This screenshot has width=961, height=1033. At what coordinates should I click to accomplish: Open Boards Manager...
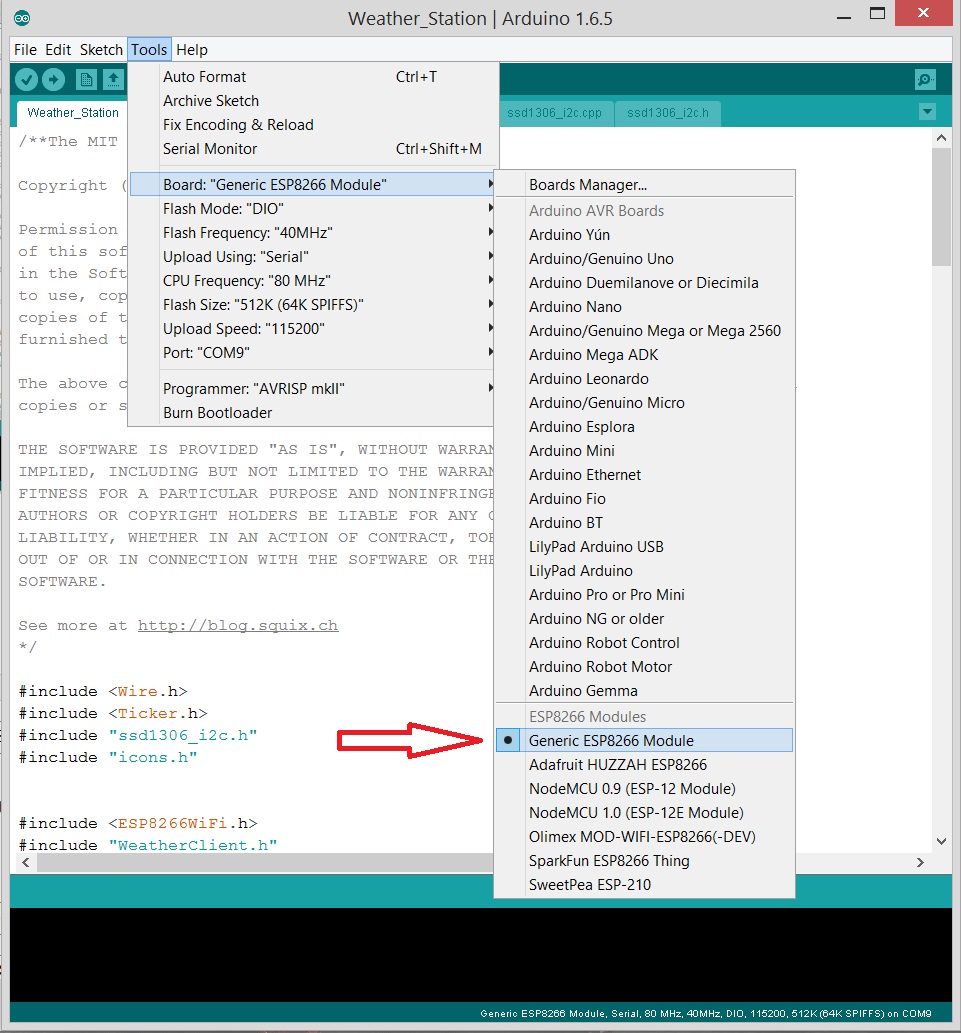pyautogui.click(x=644, y=185)
